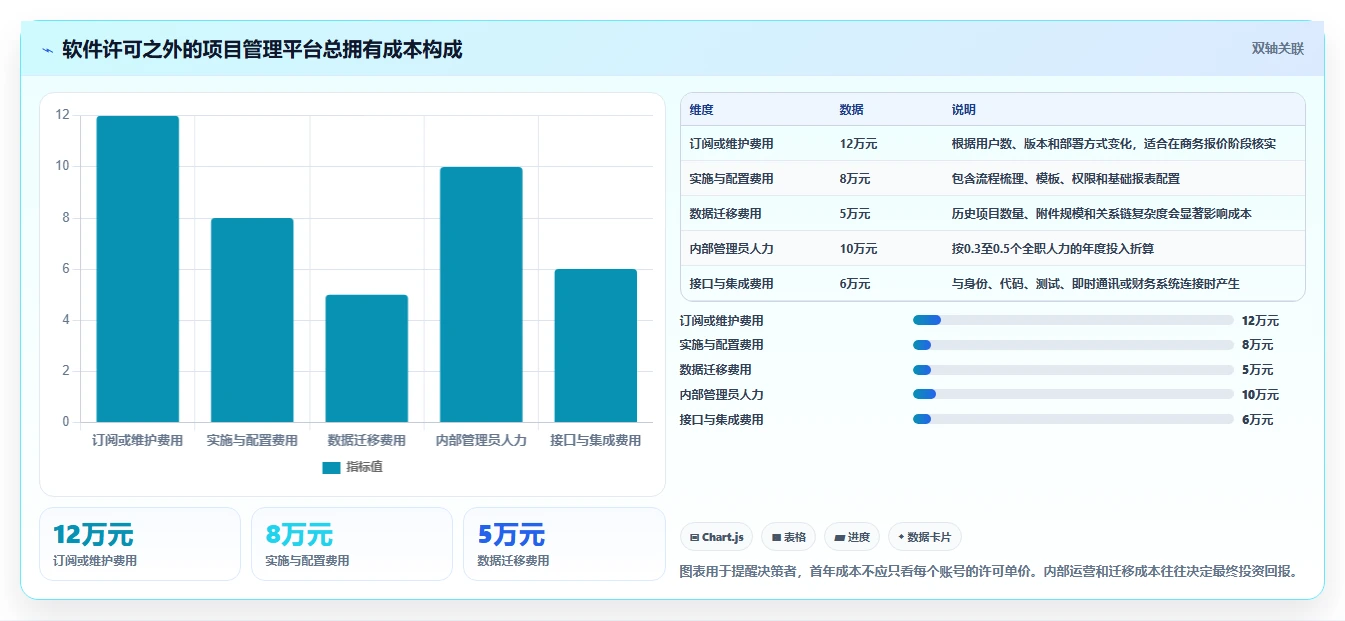The width and height of the screenshot is (1345, 621).
Task: Click the Chart.js tag chip
Action: click(x=717, y=537)
